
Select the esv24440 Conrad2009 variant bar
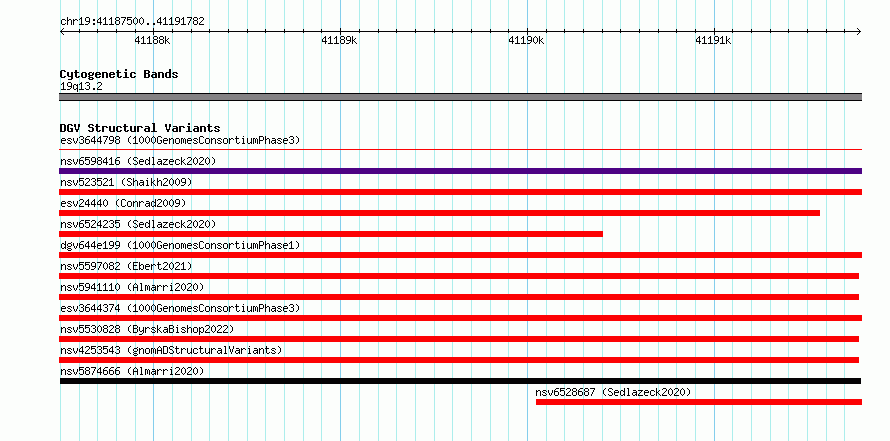tap(440, 213)
